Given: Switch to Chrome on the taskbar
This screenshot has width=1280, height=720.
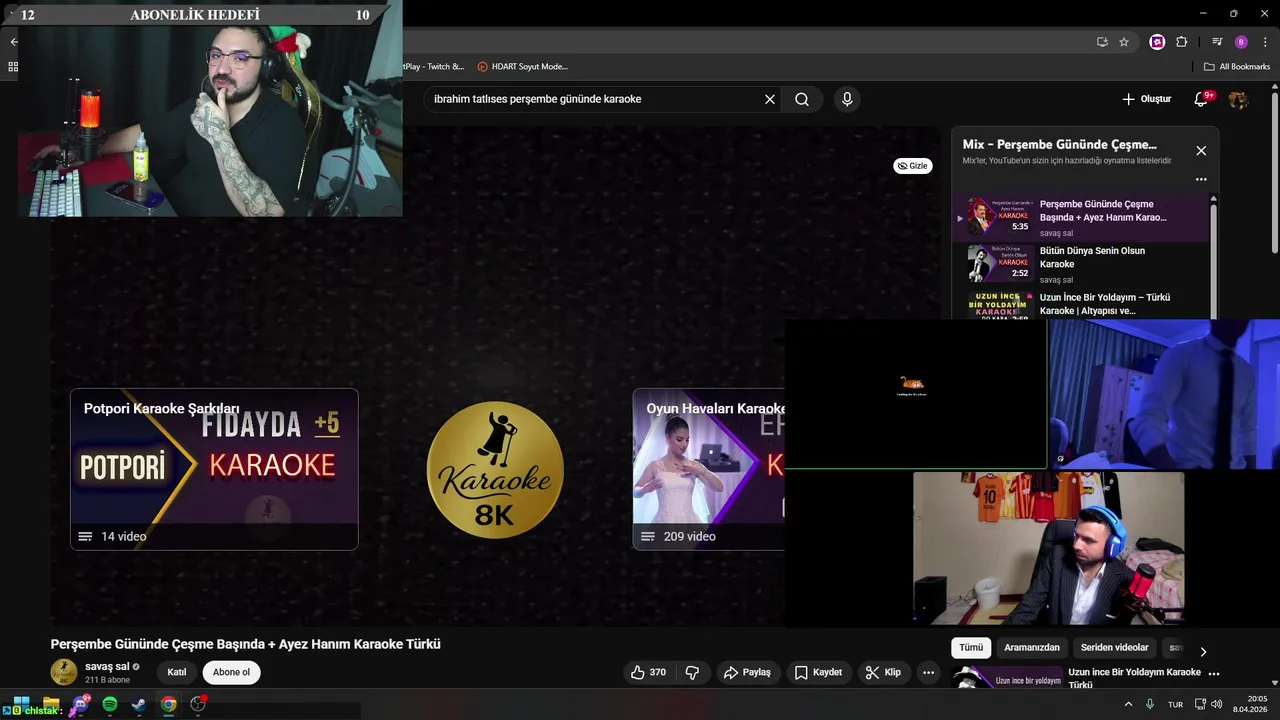Looking at the screenshot, I should pyautogui.click(x=169, y=704).
